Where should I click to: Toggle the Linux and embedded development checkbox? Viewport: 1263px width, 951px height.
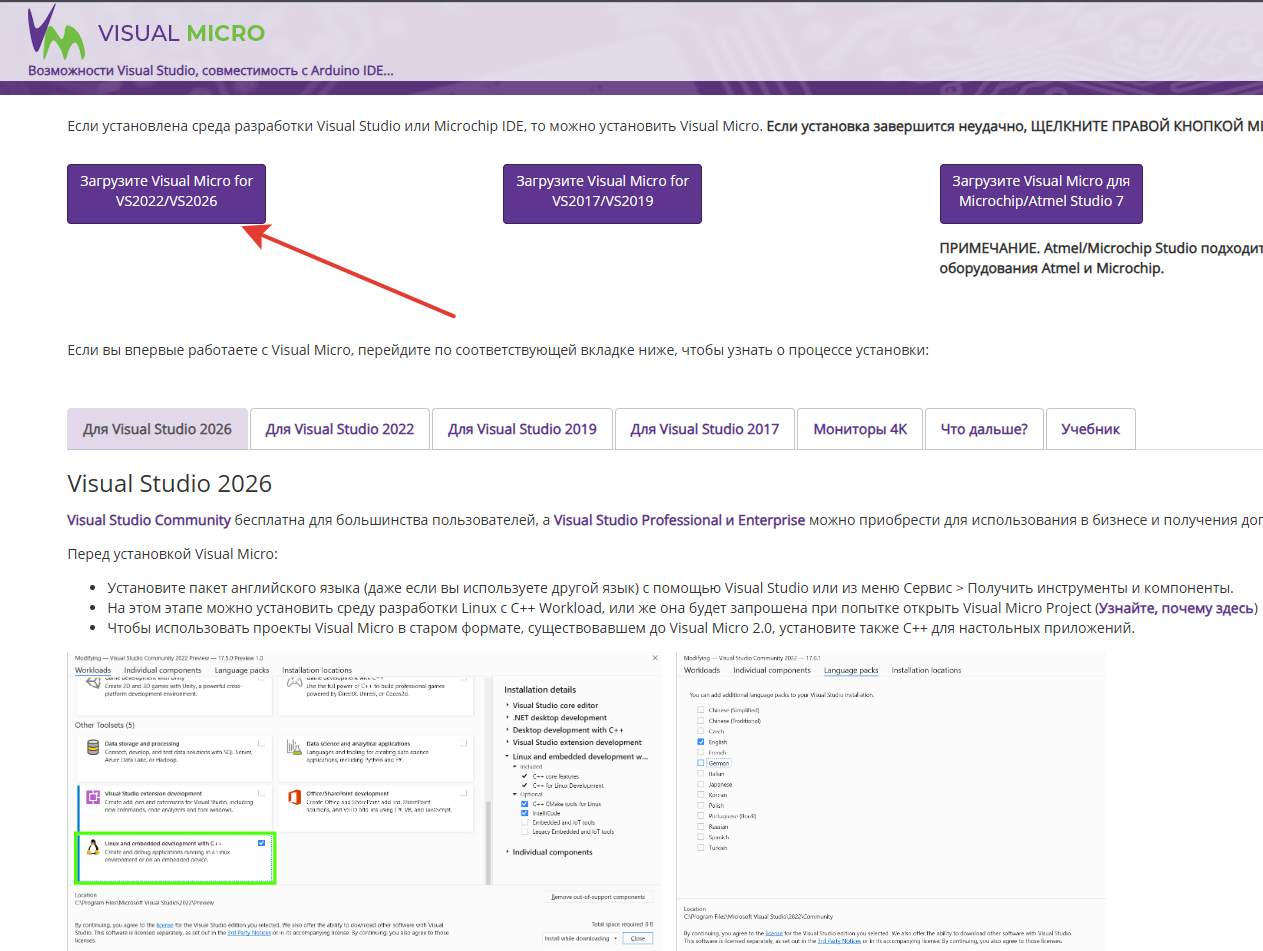click(261, 843)
